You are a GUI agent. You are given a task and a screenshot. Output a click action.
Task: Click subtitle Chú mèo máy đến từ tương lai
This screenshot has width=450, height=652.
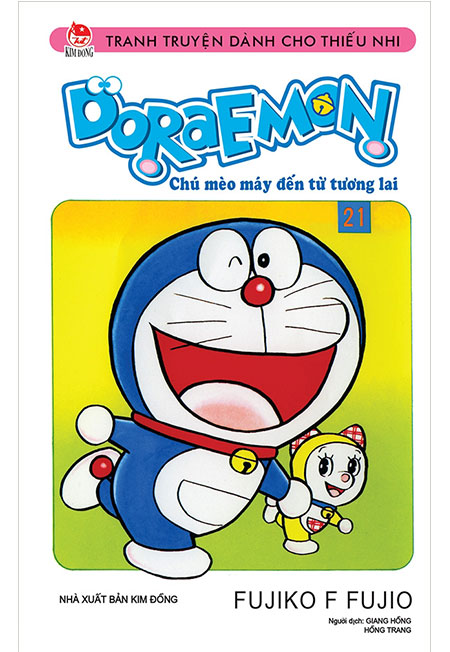tap(284, 184)
